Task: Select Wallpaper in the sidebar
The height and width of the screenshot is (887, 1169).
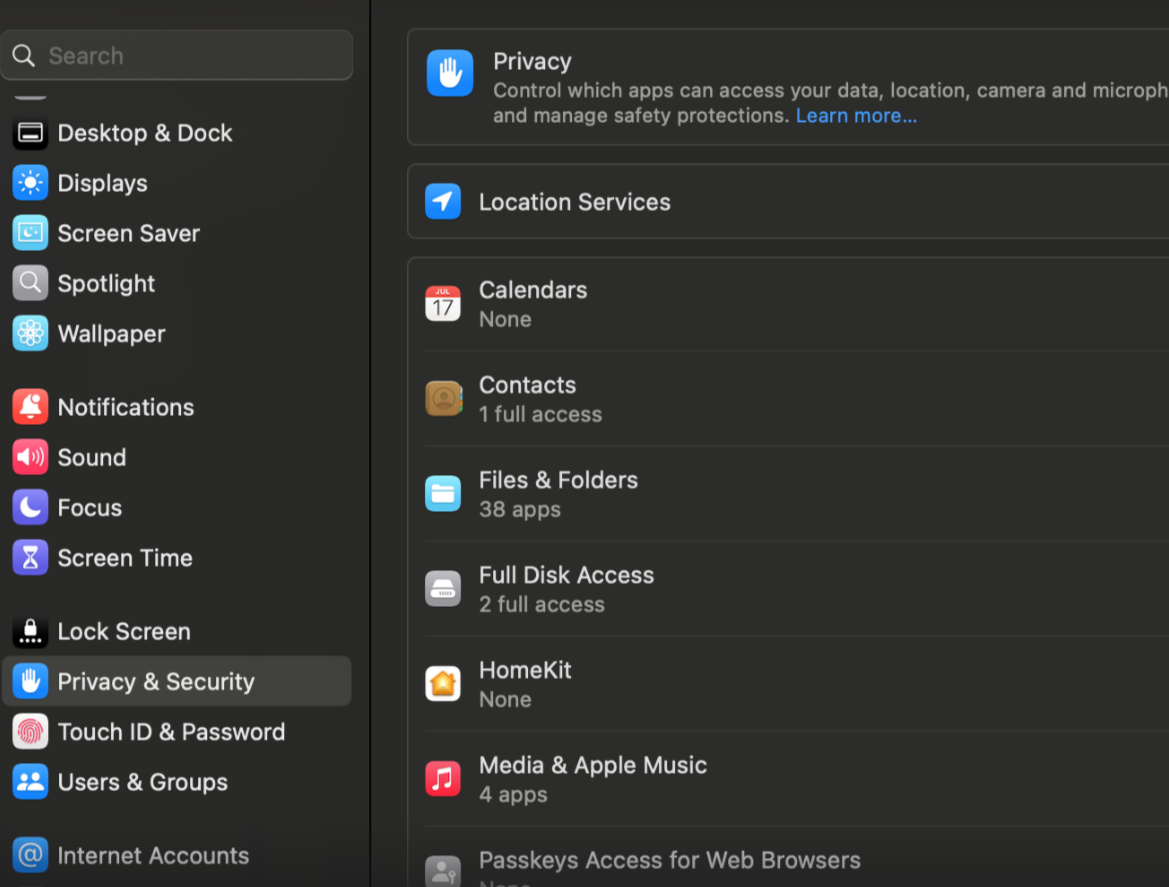Action: tap(111, 334)
